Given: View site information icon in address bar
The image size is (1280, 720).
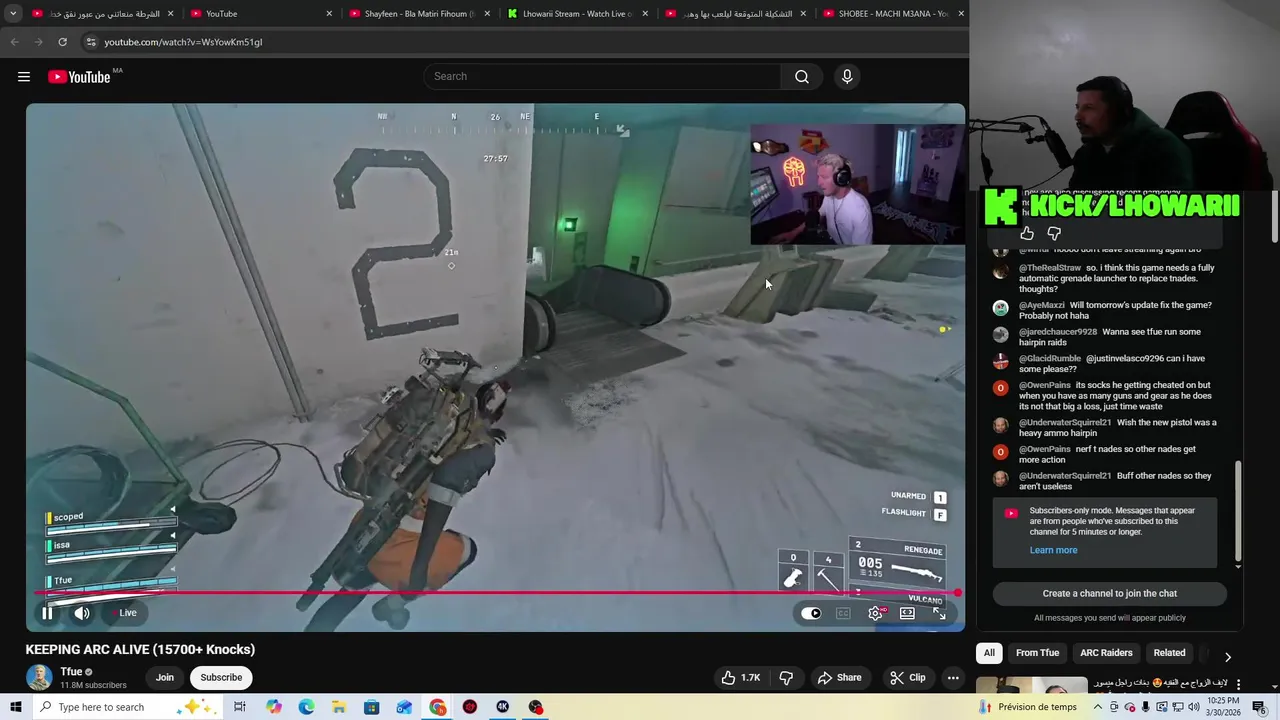Looking at the screenshot, I should (x=91, y=42).
